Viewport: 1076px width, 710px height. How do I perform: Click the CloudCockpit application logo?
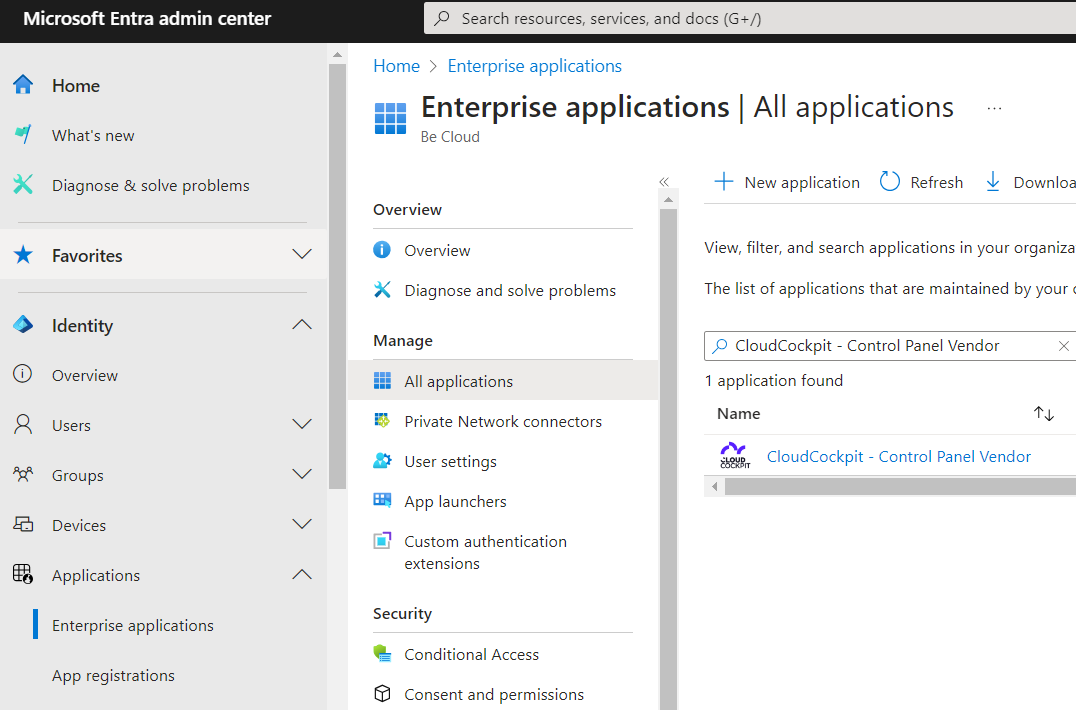[x=735, y=455]
